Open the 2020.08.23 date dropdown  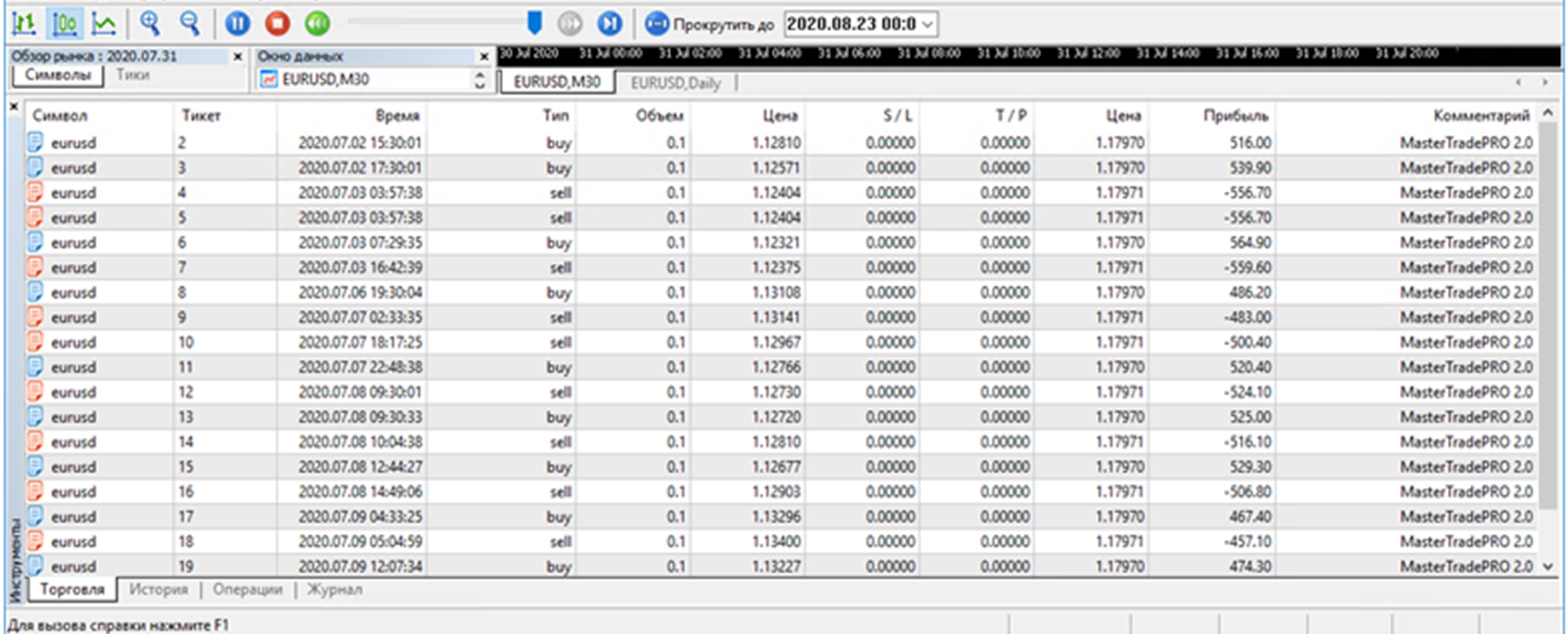928,24
